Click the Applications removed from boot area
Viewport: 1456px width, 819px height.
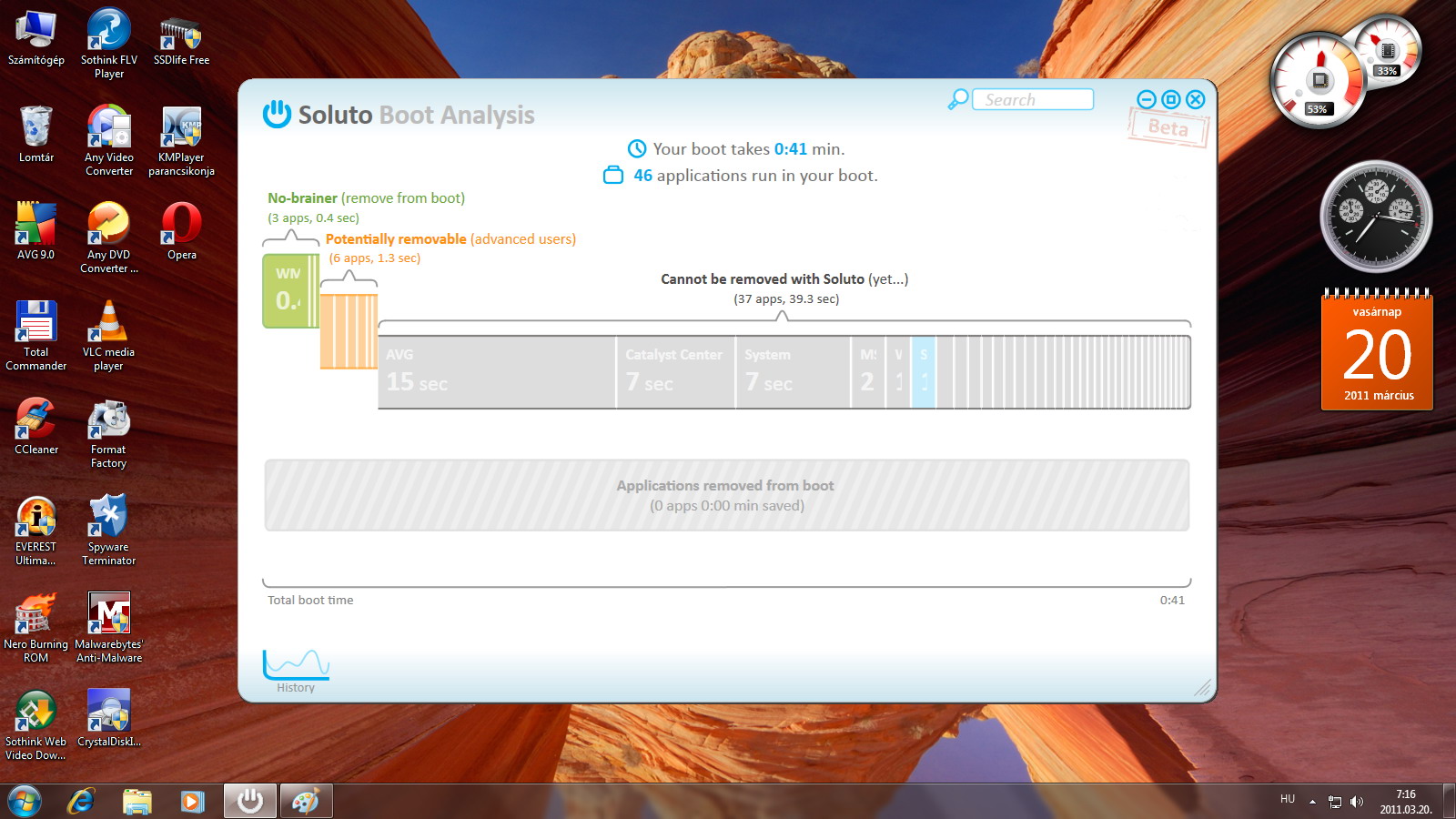[726, 495]
